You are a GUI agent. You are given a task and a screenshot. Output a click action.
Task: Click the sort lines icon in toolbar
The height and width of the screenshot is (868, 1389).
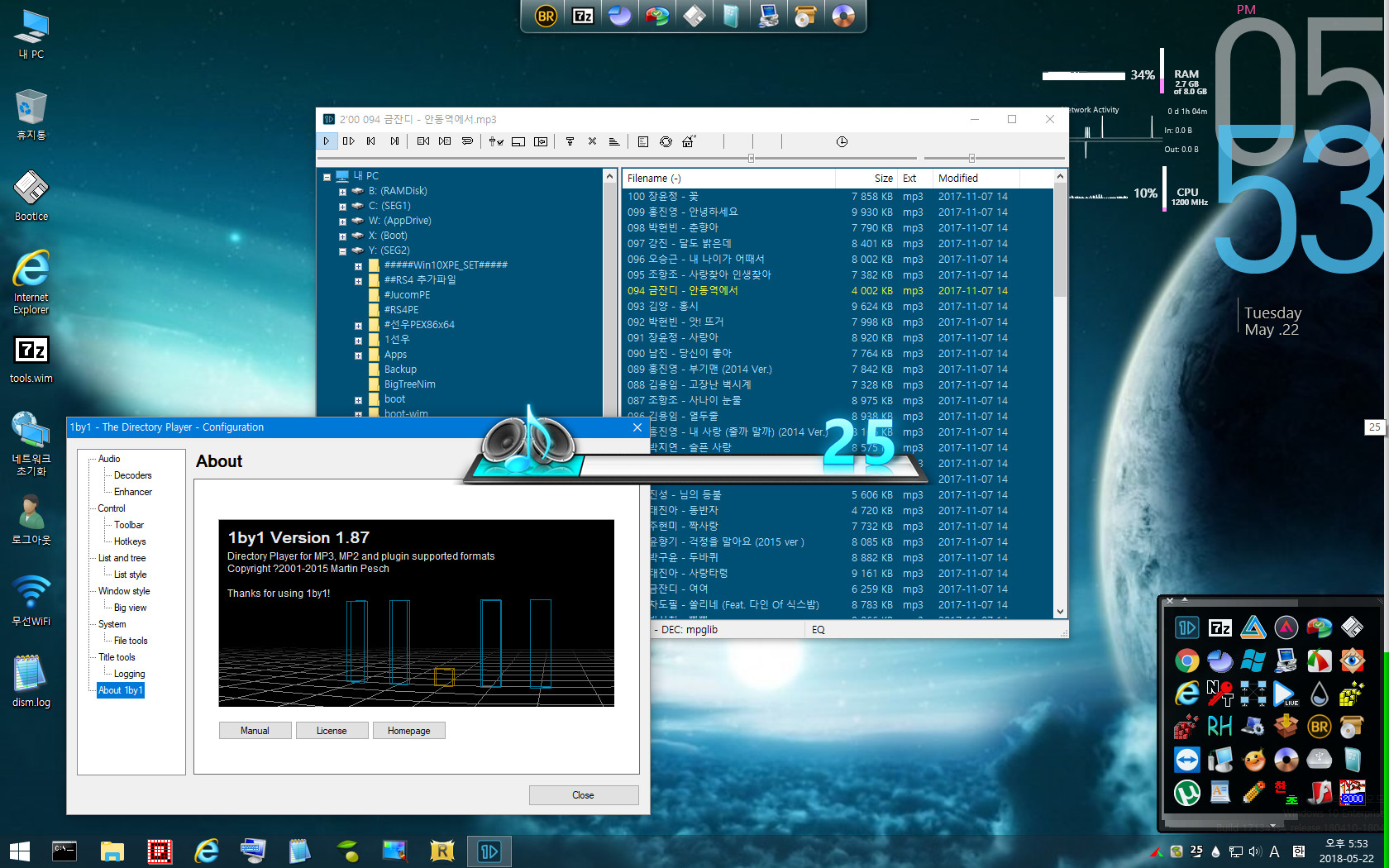614,141
